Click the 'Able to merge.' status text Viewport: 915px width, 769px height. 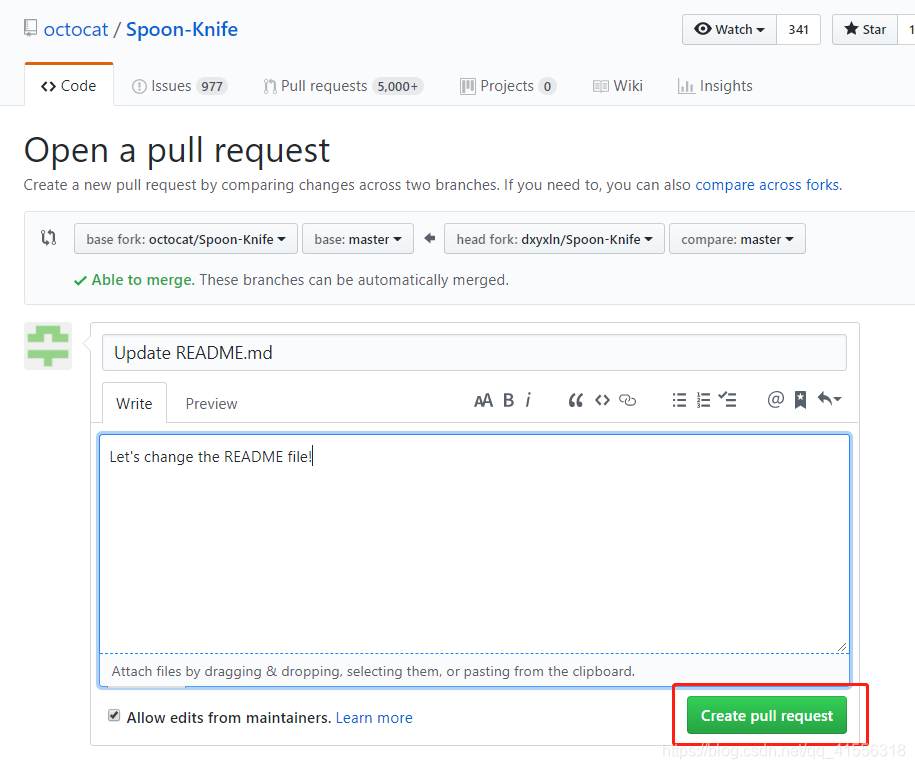(142, 280)
